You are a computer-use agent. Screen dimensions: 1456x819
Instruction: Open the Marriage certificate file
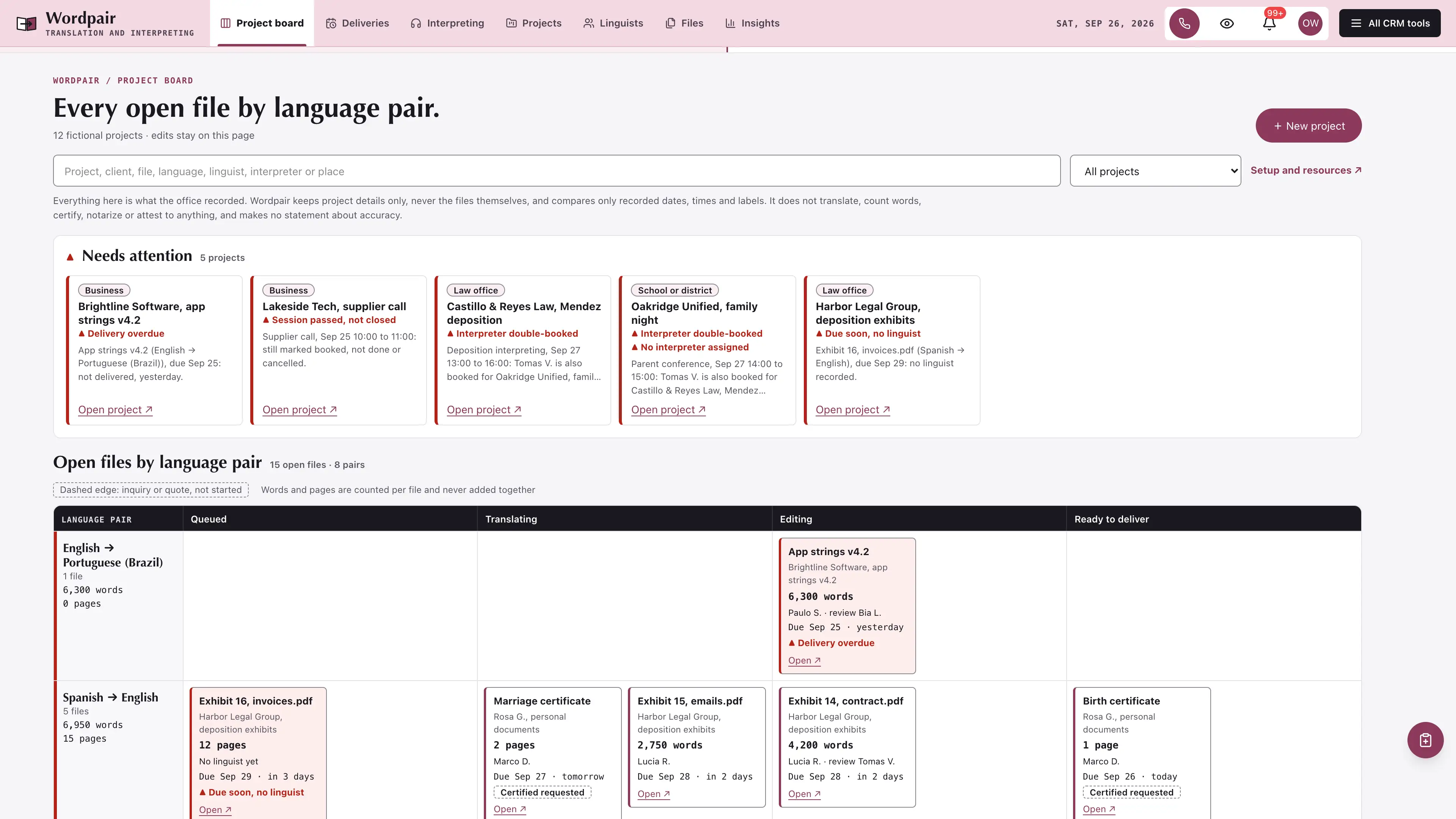(x=510, y=809)
